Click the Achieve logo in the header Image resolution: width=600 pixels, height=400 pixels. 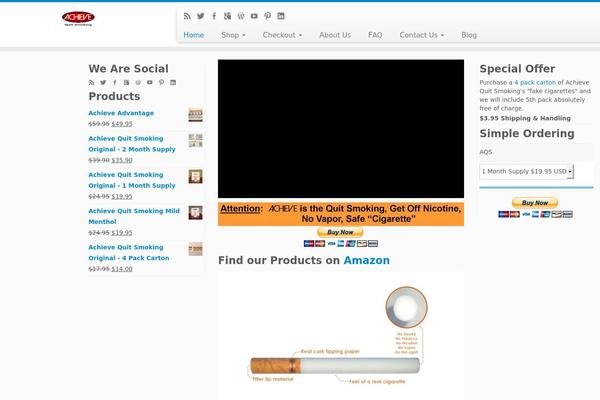point(78,18)
